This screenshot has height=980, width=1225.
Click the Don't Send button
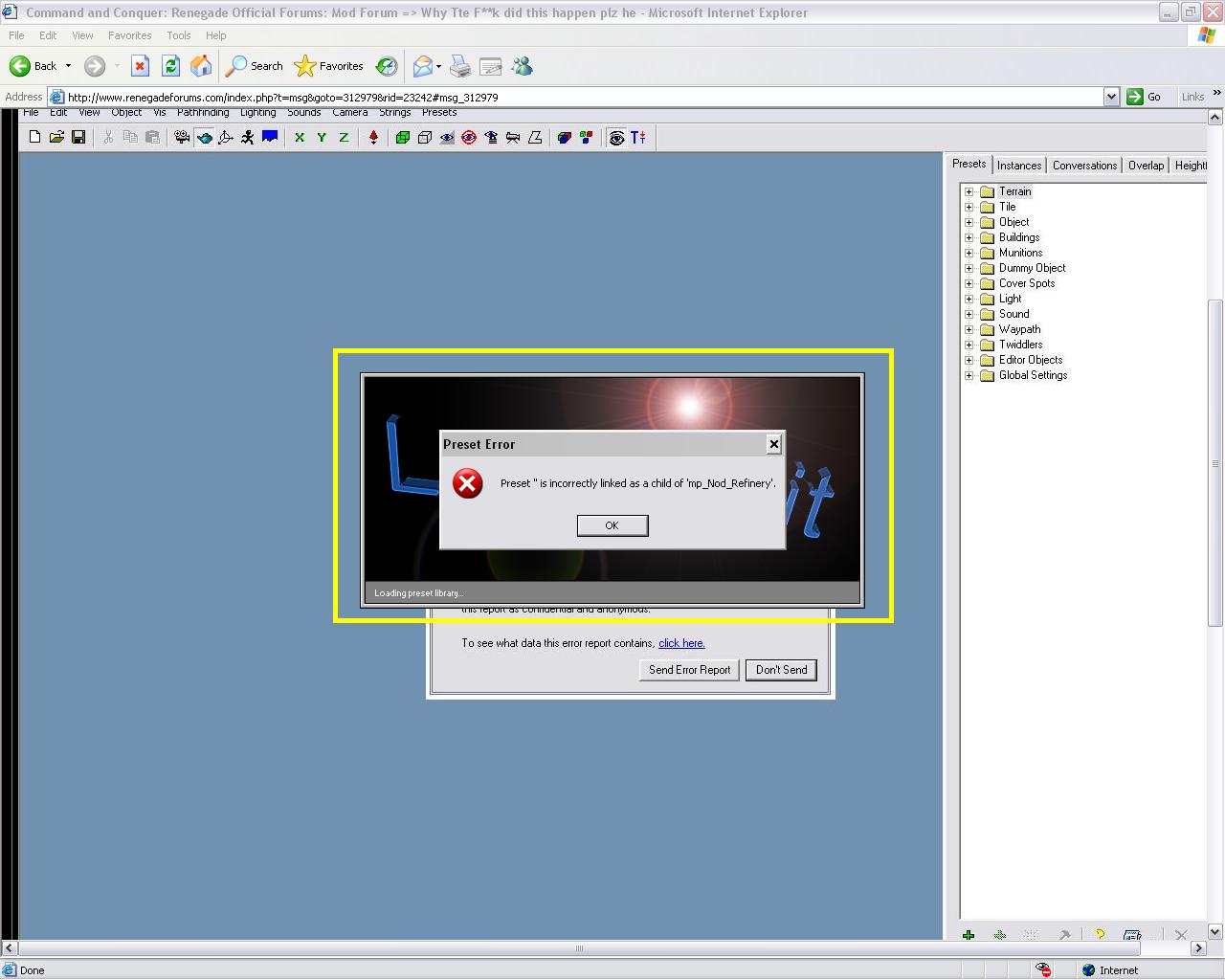coord(781,670)
